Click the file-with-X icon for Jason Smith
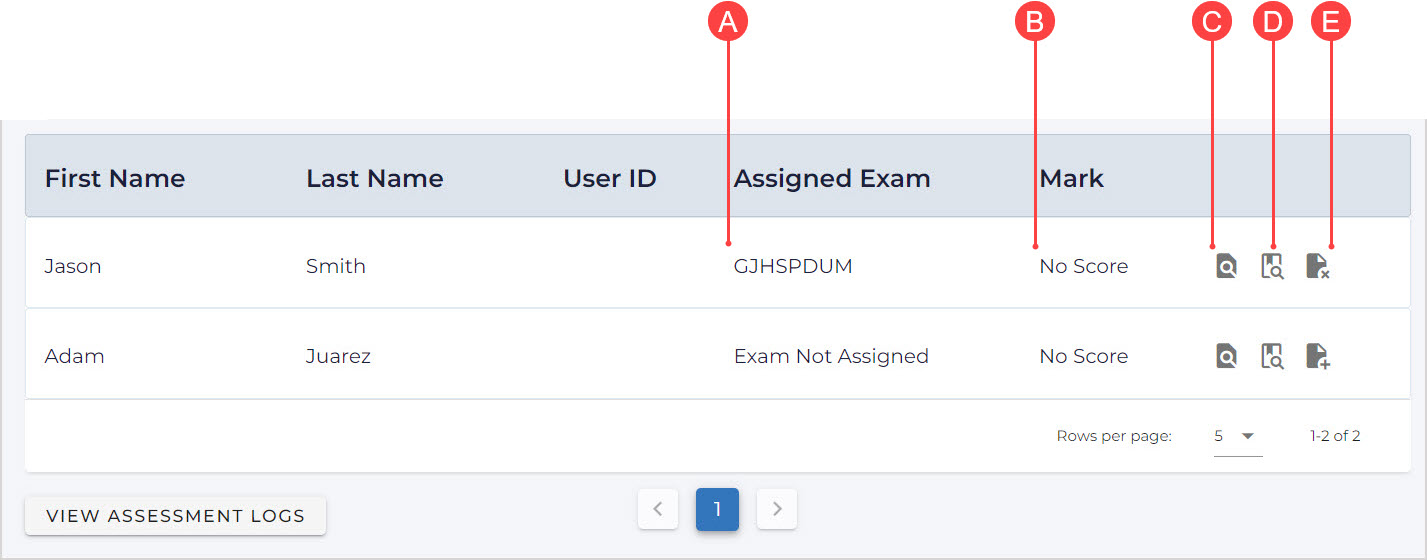The image size is (1427, 560). coord(1318,266)
